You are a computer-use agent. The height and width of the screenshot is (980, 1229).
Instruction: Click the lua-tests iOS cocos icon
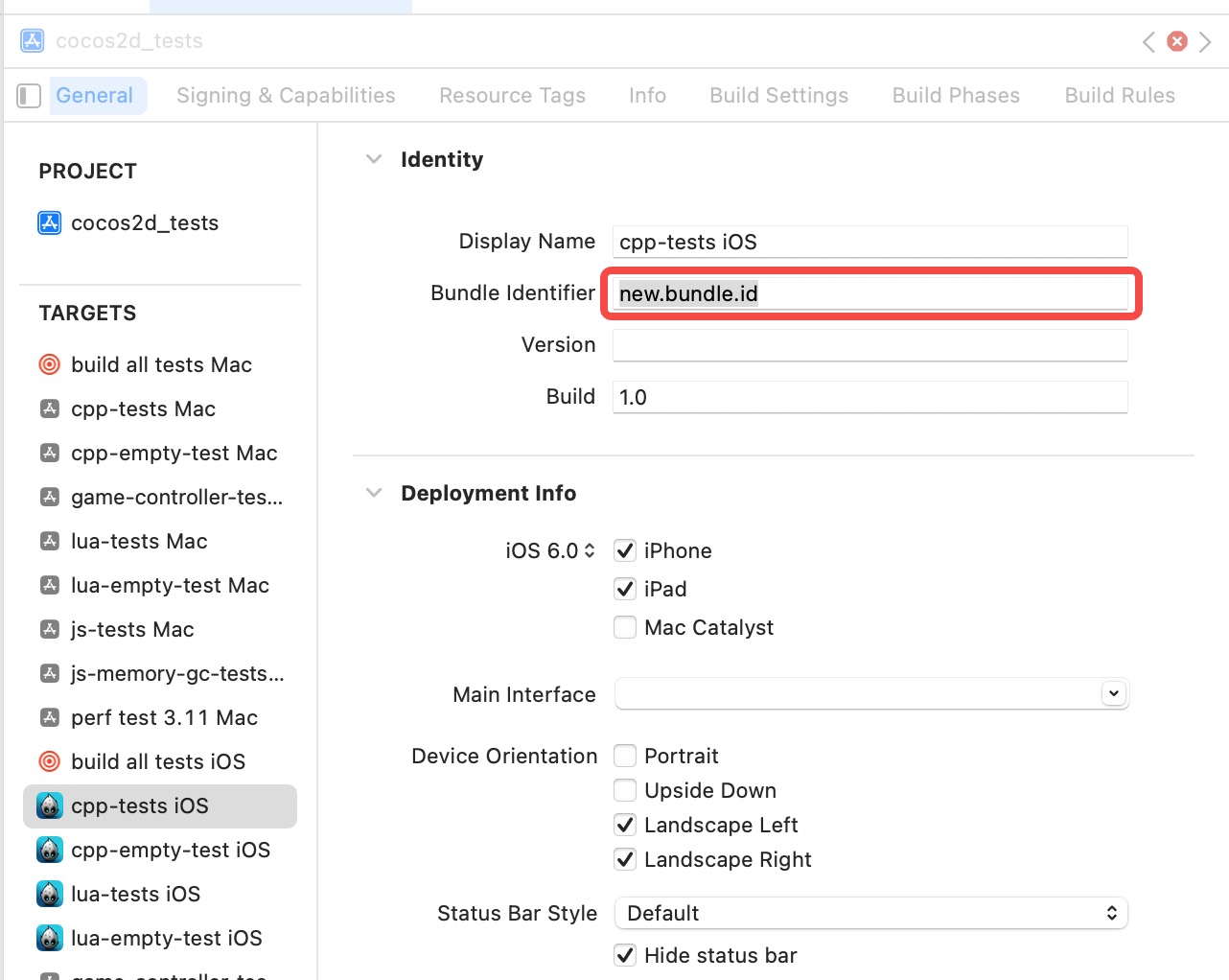point(50,894)
